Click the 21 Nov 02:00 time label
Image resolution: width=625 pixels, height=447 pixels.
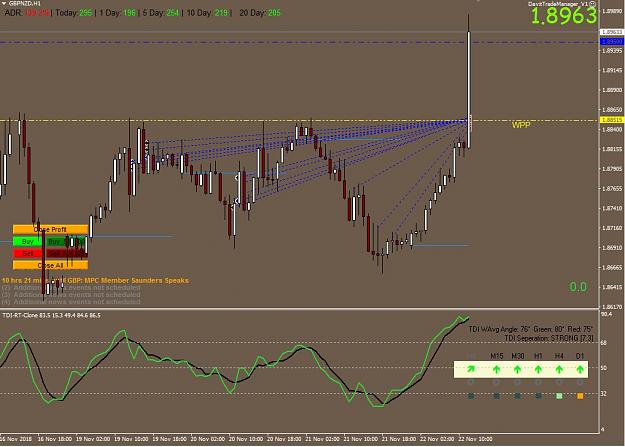click(x=322, y=439)
